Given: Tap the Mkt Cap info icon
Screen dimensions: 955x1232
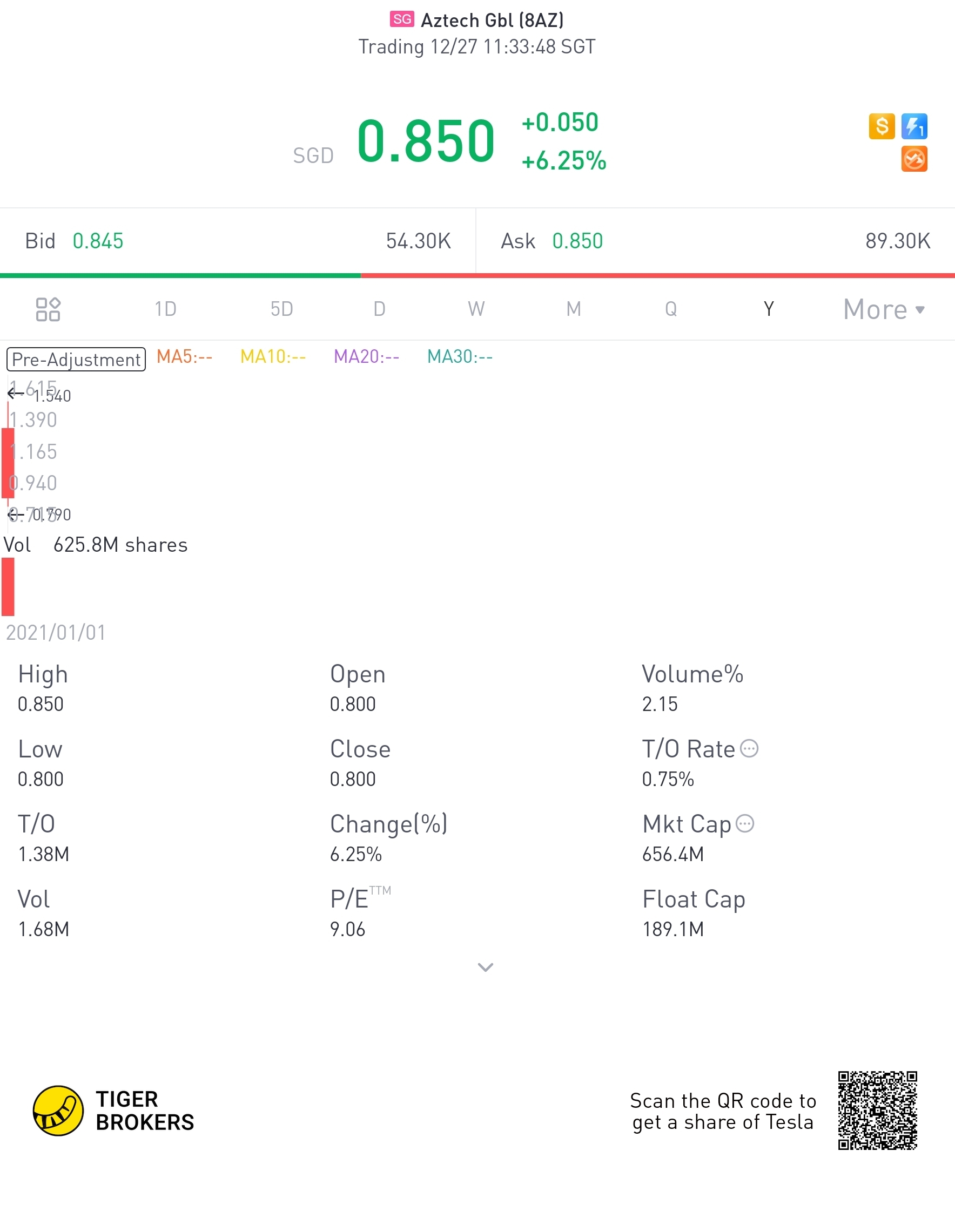Looking at the screenshot, I should click(745, 824).
